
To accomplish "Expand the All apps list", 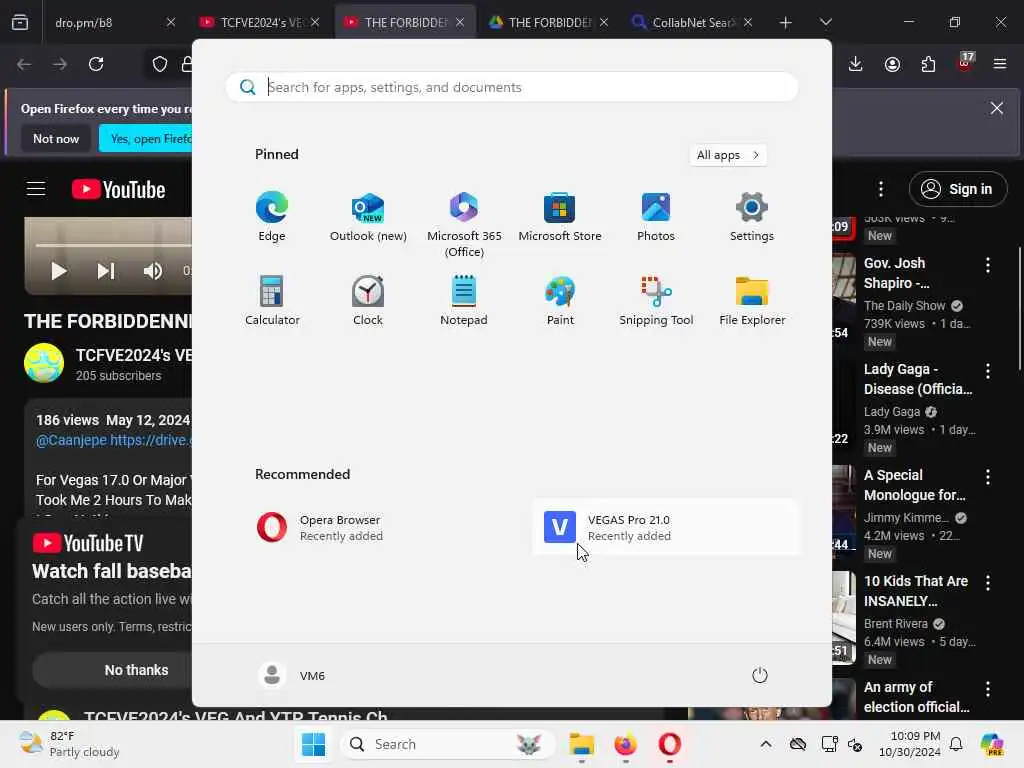I will click(728, 155).
